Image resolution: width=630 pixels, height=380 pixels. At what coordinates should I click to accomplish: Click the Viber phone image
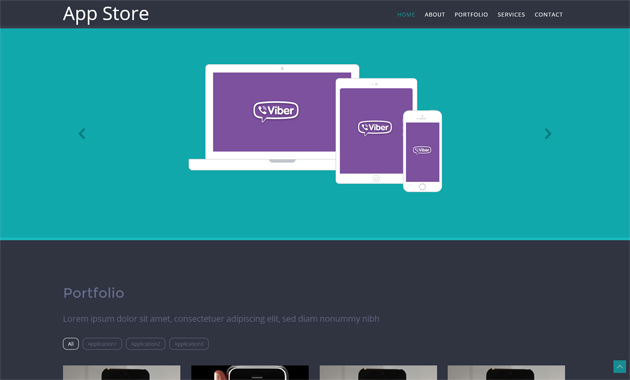(x=422, y=151)
